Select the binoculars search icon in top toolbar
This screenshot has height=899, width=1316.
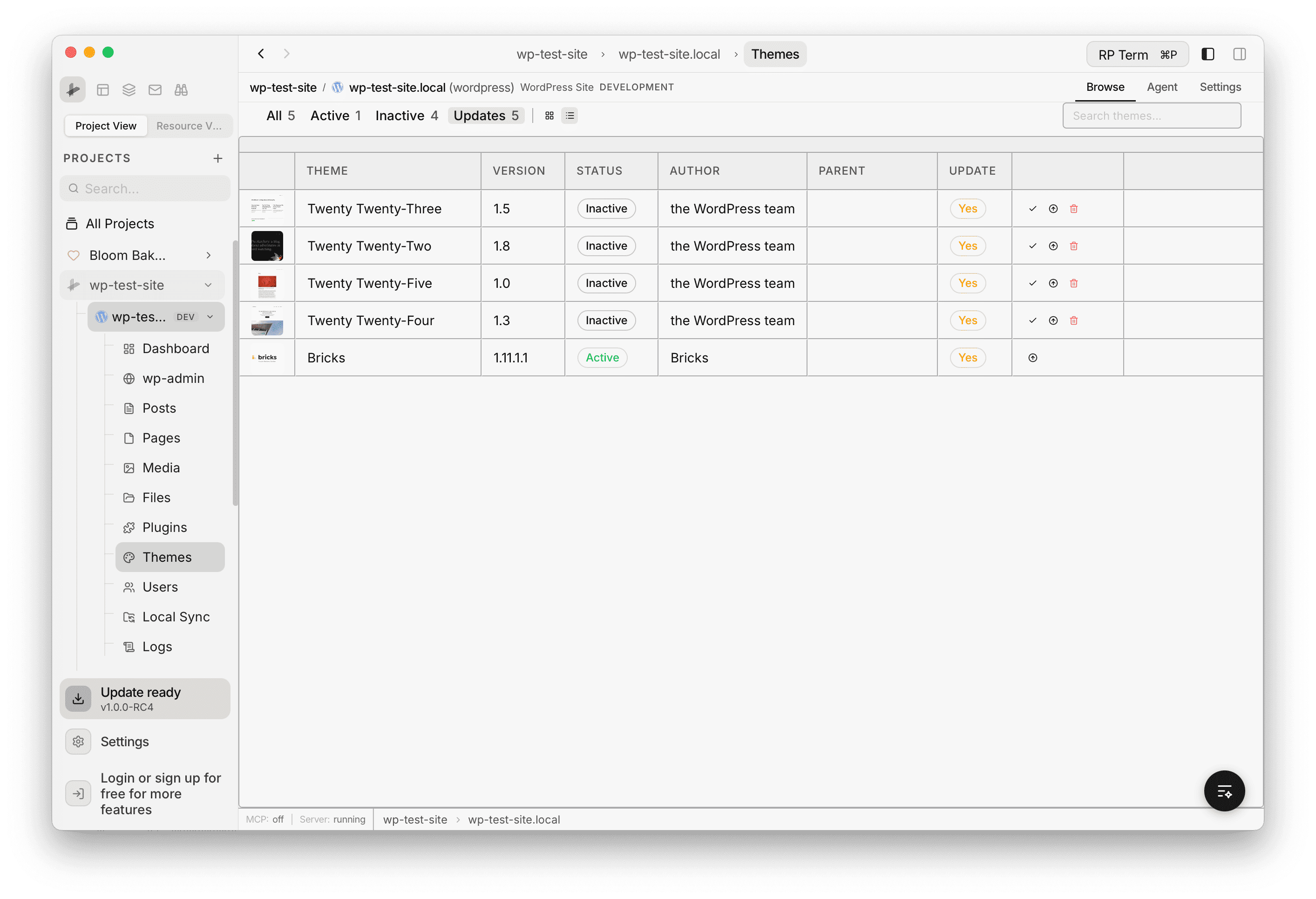click(x=181, y=89)
